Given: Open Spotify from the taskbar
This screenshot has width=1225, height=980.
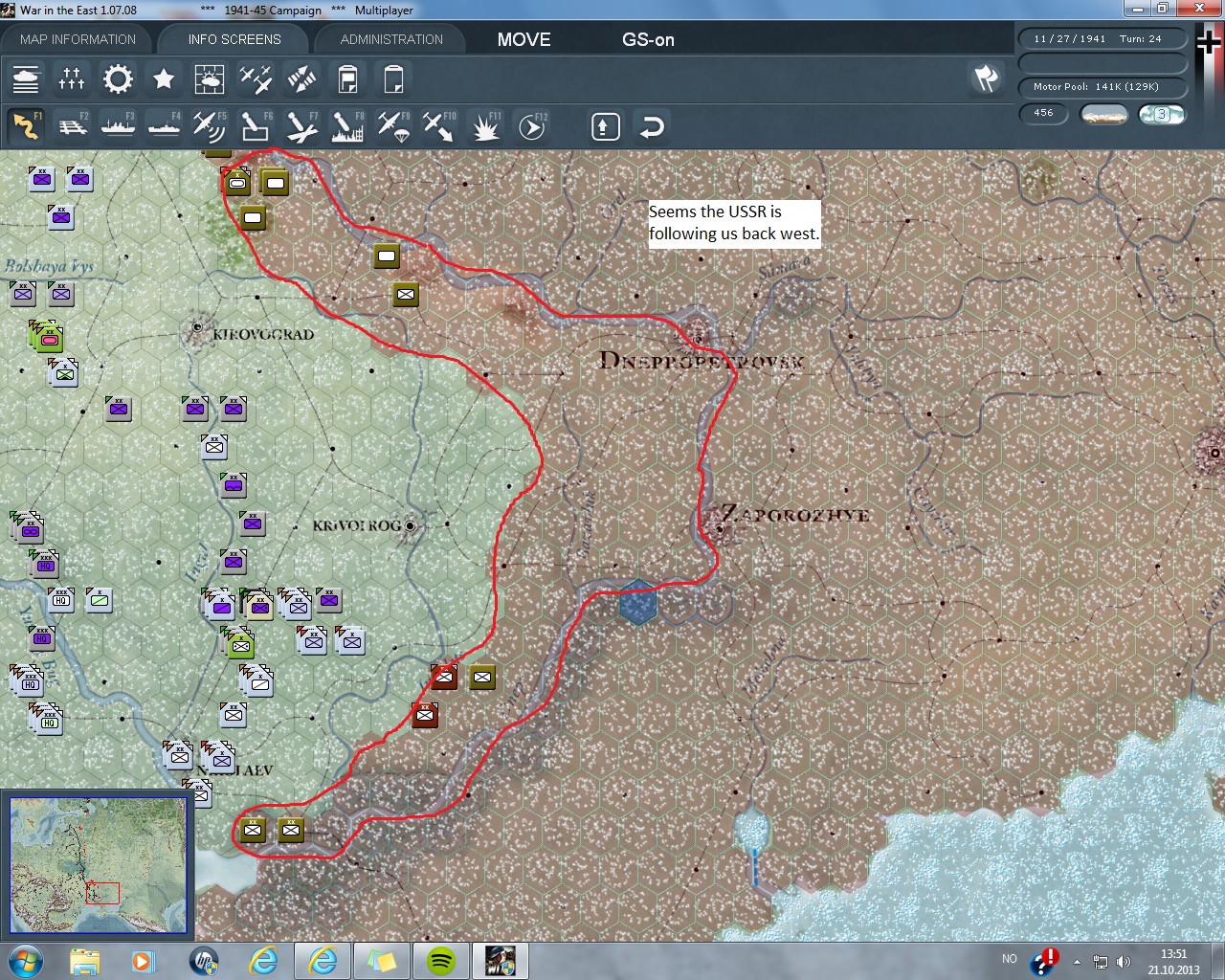Looking at the screenshot, I should [x=440, y=960].
